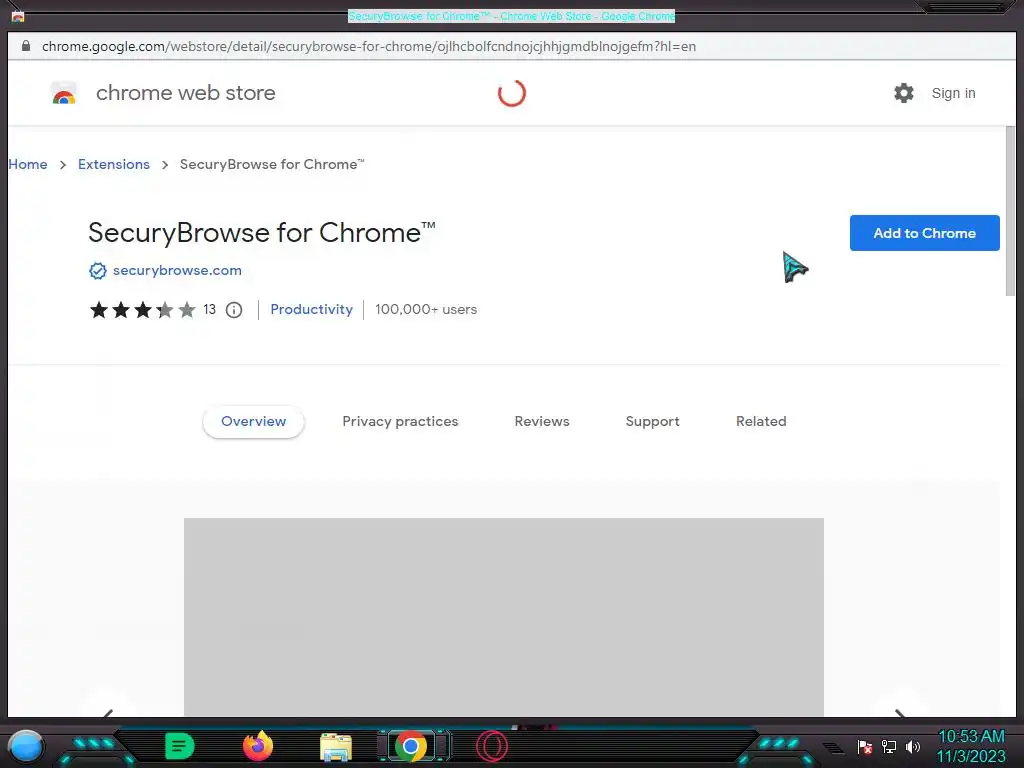Viewport: 1024px width, 768px height.
Task: Open File Explorer from the taskbar
Action: [x=336, y=747]
